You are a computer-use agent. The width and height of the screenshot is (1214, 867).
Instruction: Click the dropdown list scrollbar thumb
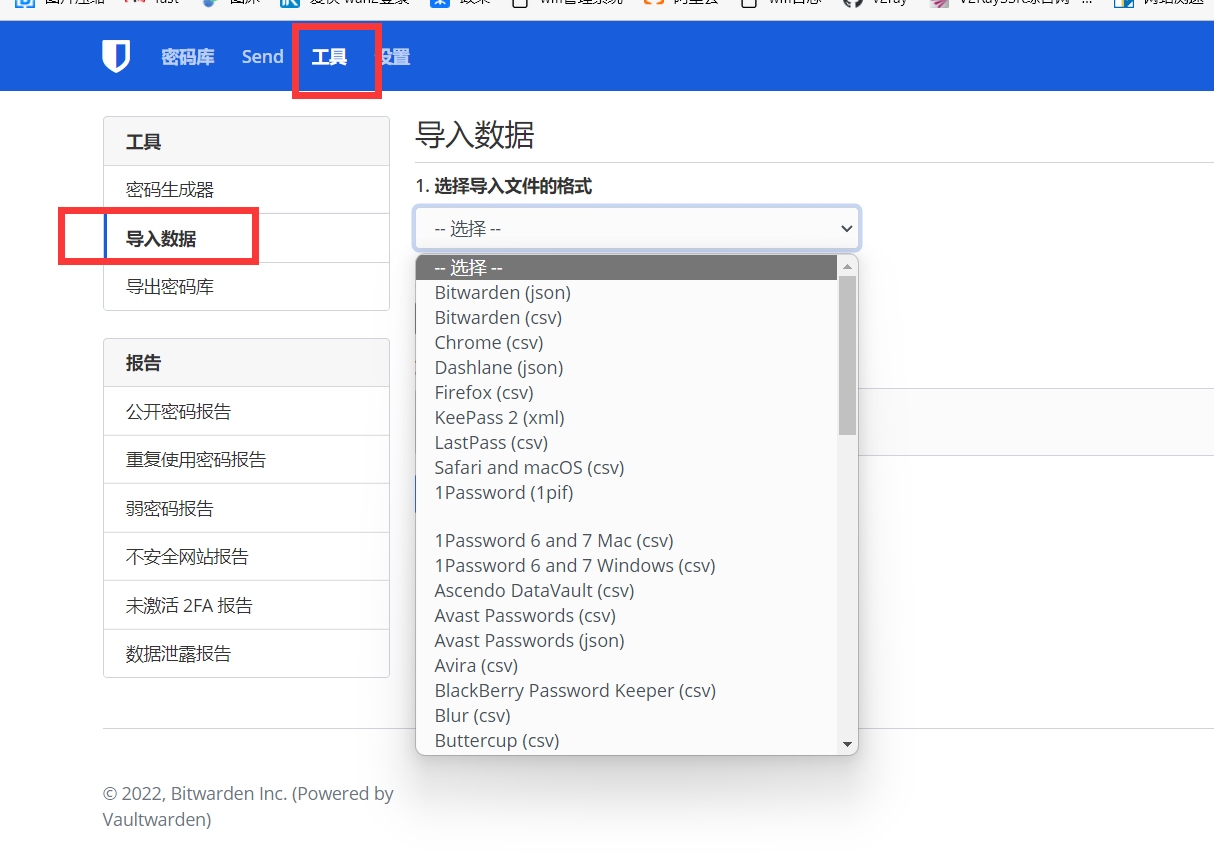click(848, 355)
